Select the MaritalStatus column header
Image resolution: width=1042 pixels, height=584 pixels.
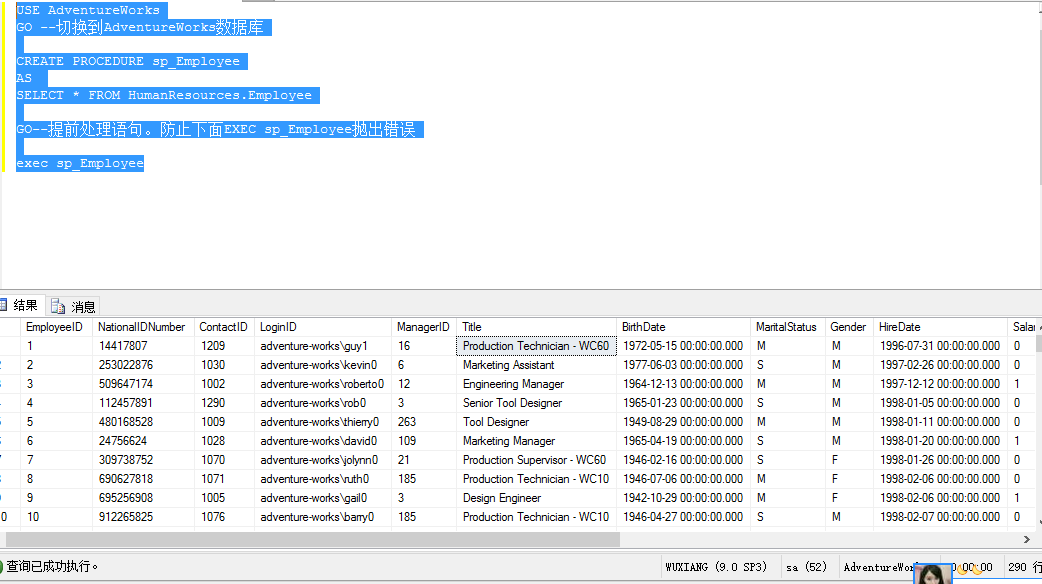788,327
